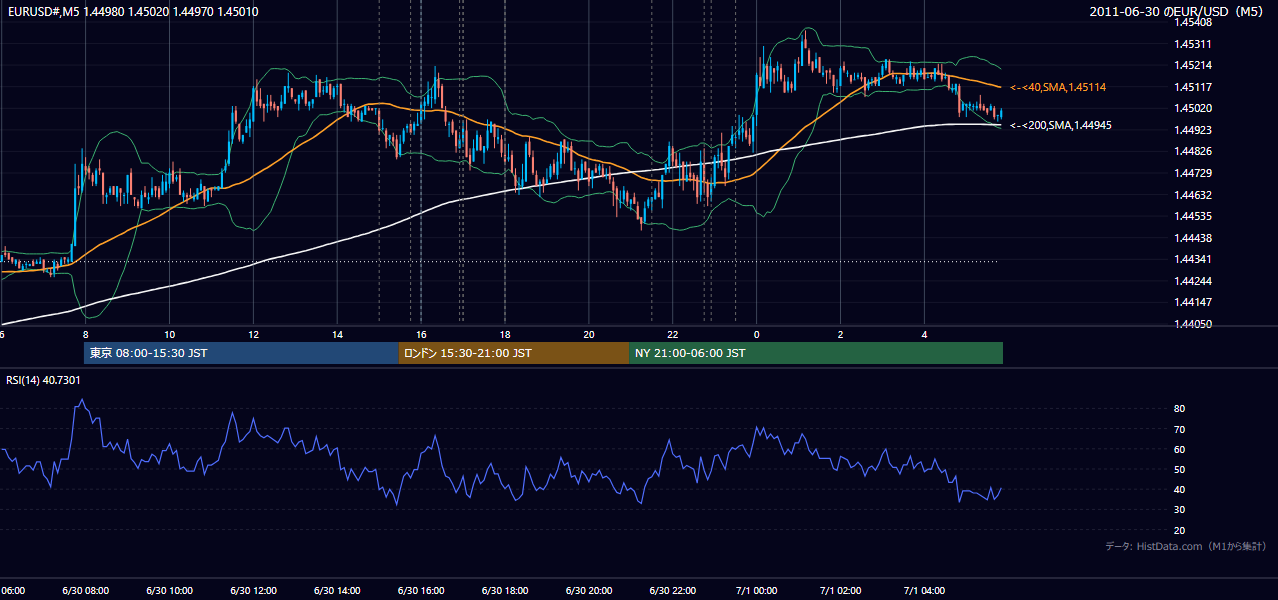Click the 'データ: HistData.com' source credit
Image resolution: width=1278 pixels, height=600 pixels.
tap(1185, 547)
